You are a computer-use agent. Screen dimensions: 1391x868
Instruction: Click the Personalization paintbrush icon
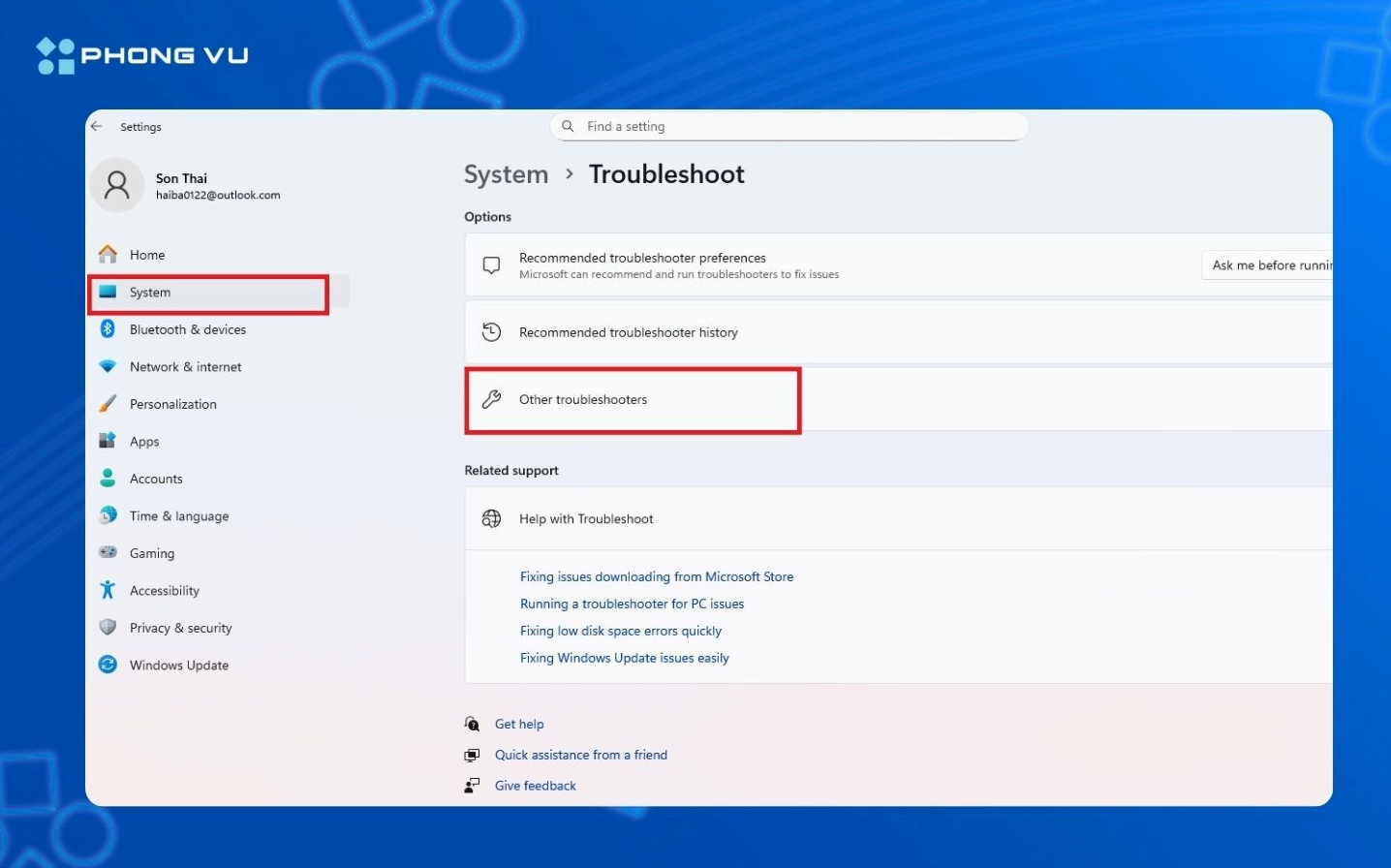pyautogui.click(x=108, y=403)
